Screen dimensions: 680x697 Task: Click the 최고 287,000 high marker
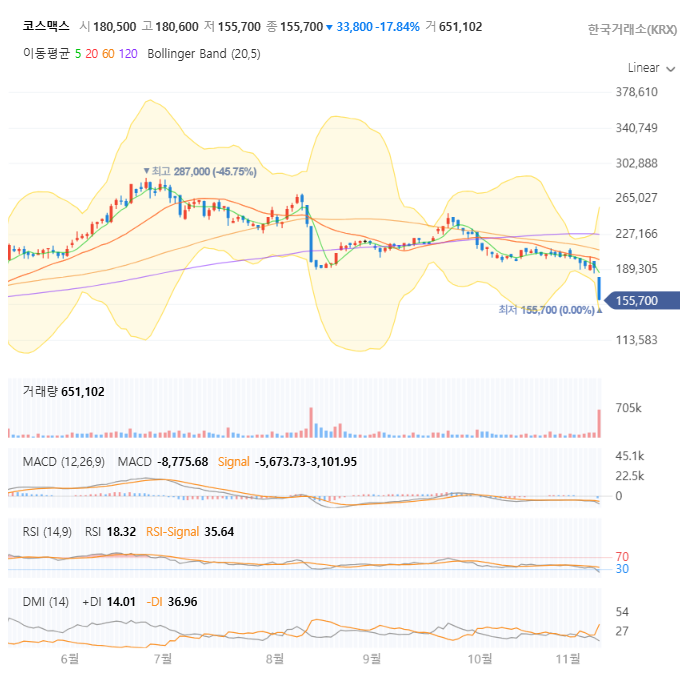point(200,171)
